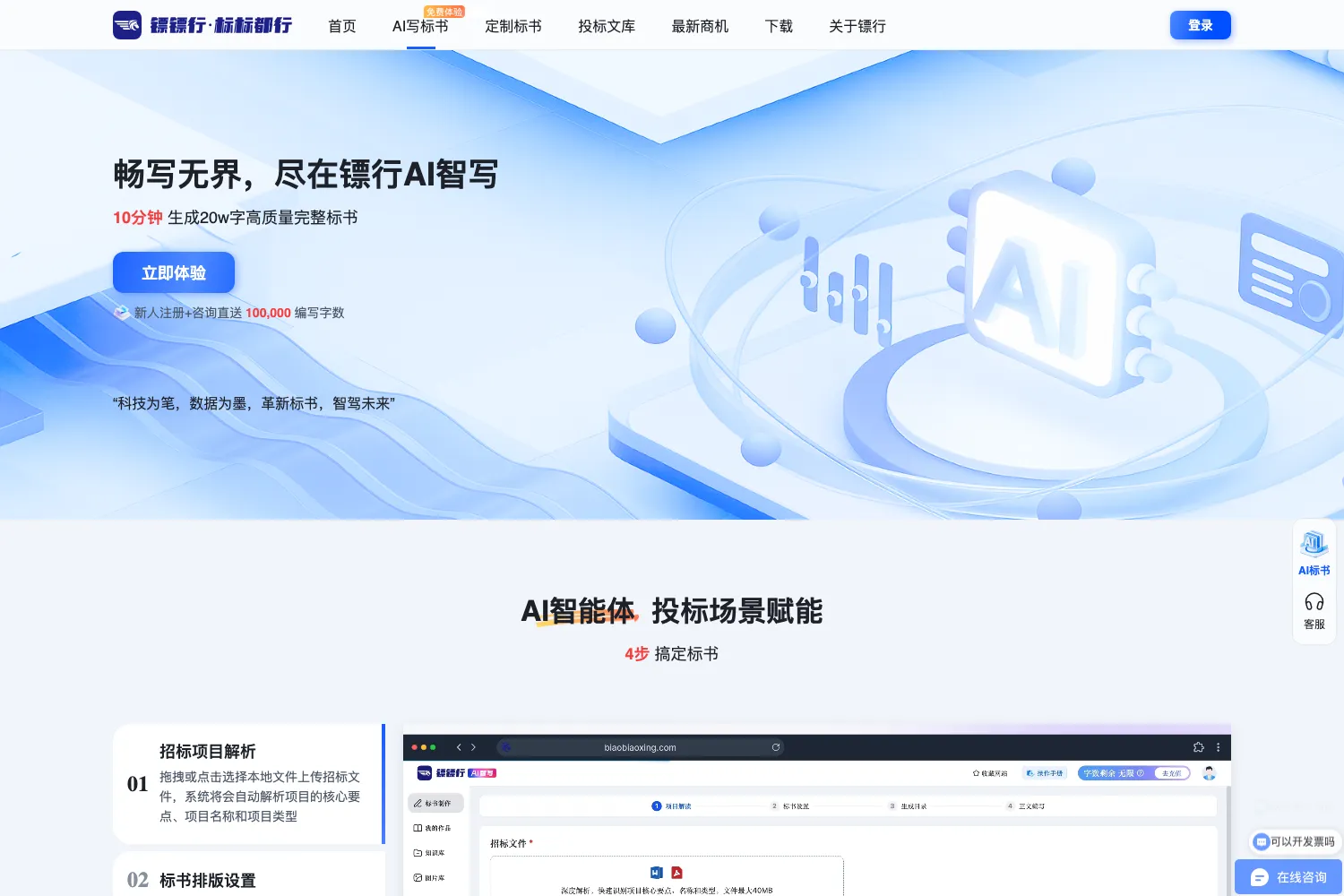Click the puzzle-piece extensions icon in demo browser
The image size is (1344, 896).
click(x=1199, y=747)
